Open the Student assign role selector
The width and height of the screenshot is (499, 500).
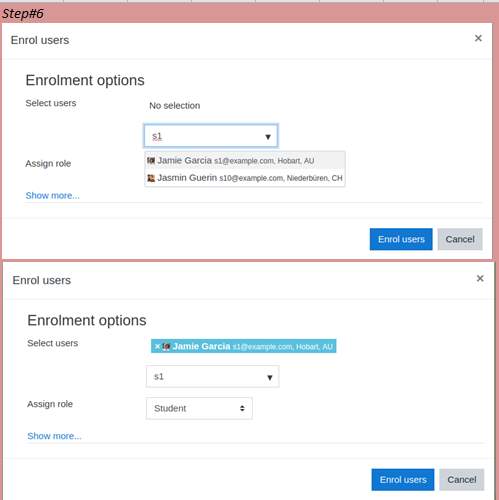click(x=199, y=408)
